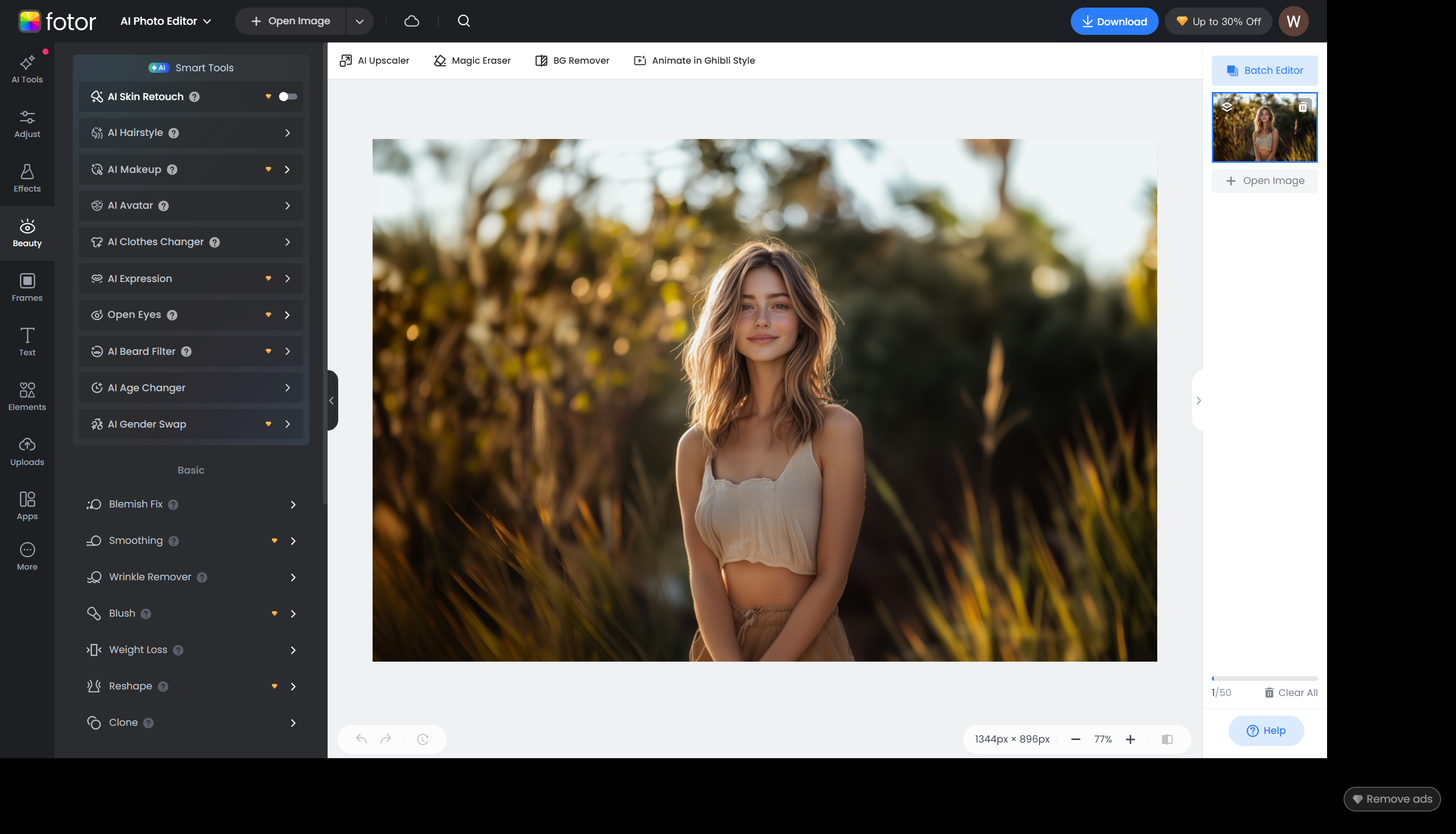Click Clear All images
This screenshot has height=834, width=1456.
pos(1291,693)
